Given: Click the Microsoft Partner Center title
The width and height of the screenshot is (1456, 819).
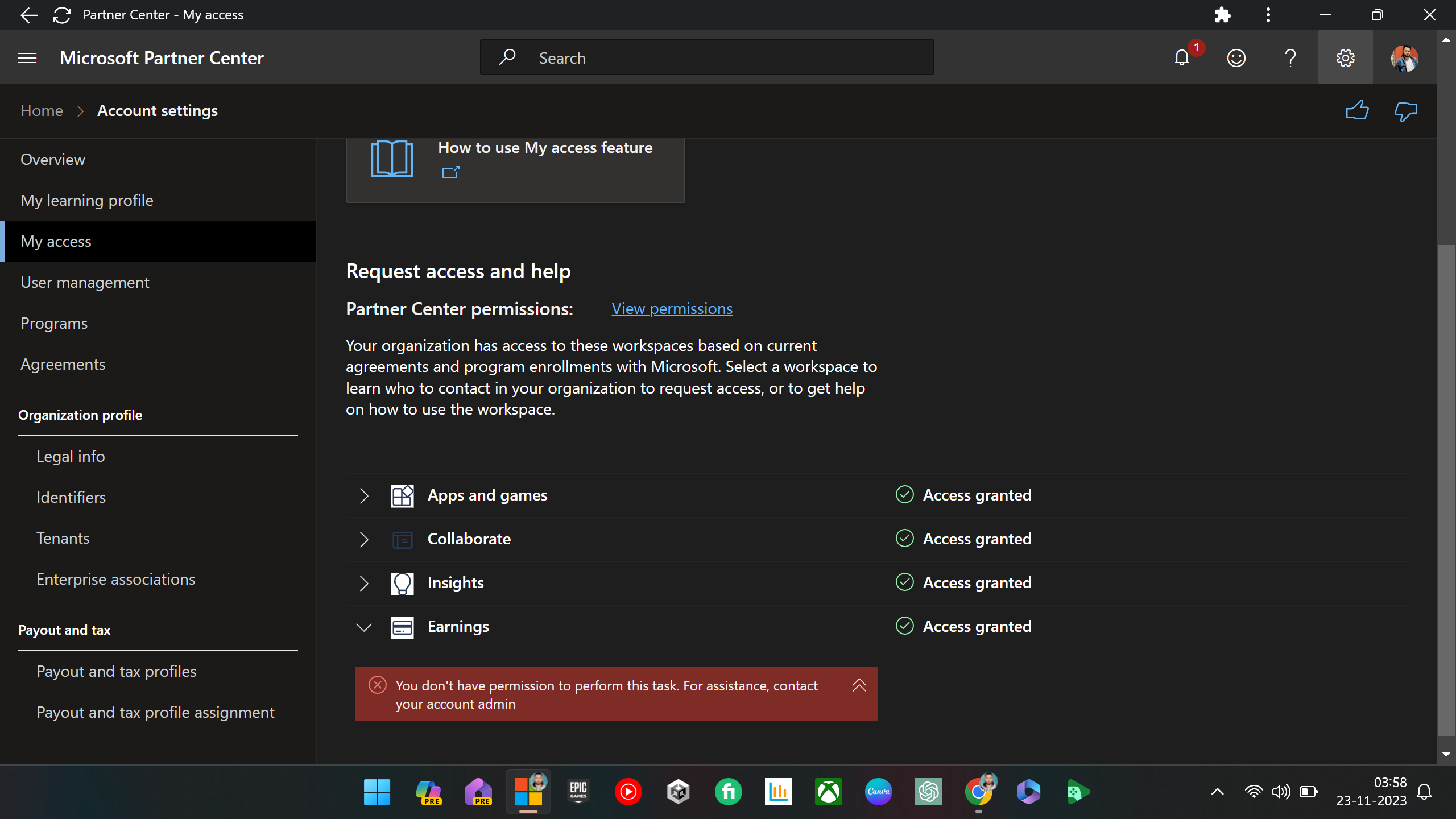Looking at the screenshot, I should 162,58.
